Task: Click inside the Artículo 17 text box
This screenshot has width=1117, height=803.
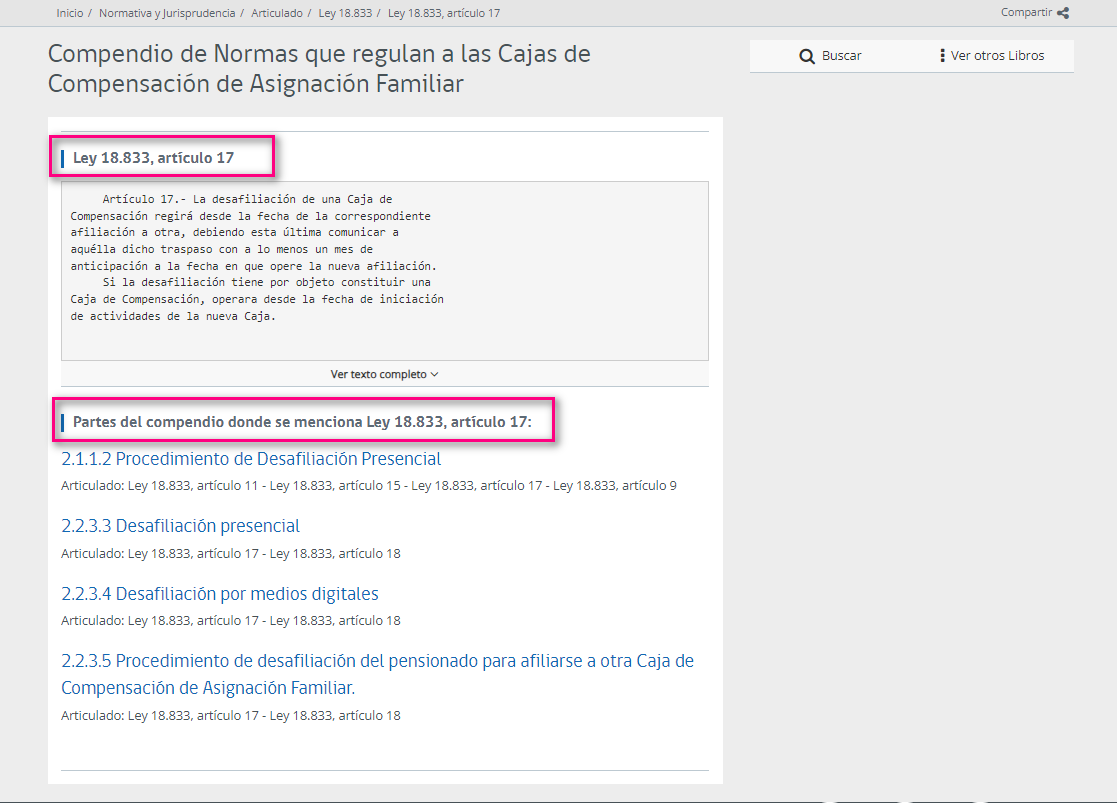Action: (384, 270)
